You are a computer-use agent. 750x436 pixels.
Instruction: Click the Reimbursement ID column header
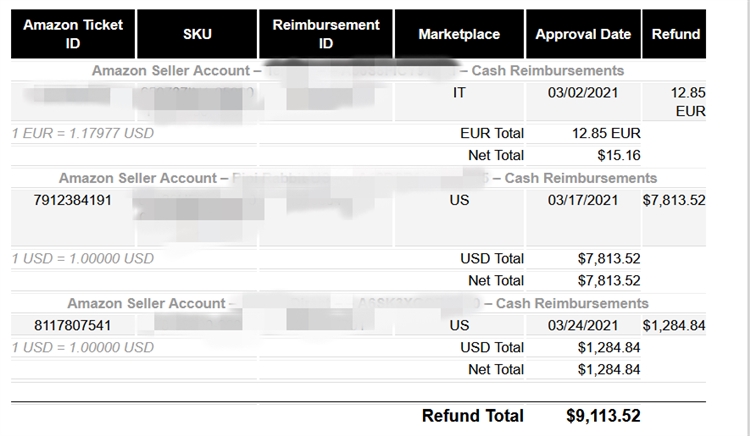[x=326, y=34]
